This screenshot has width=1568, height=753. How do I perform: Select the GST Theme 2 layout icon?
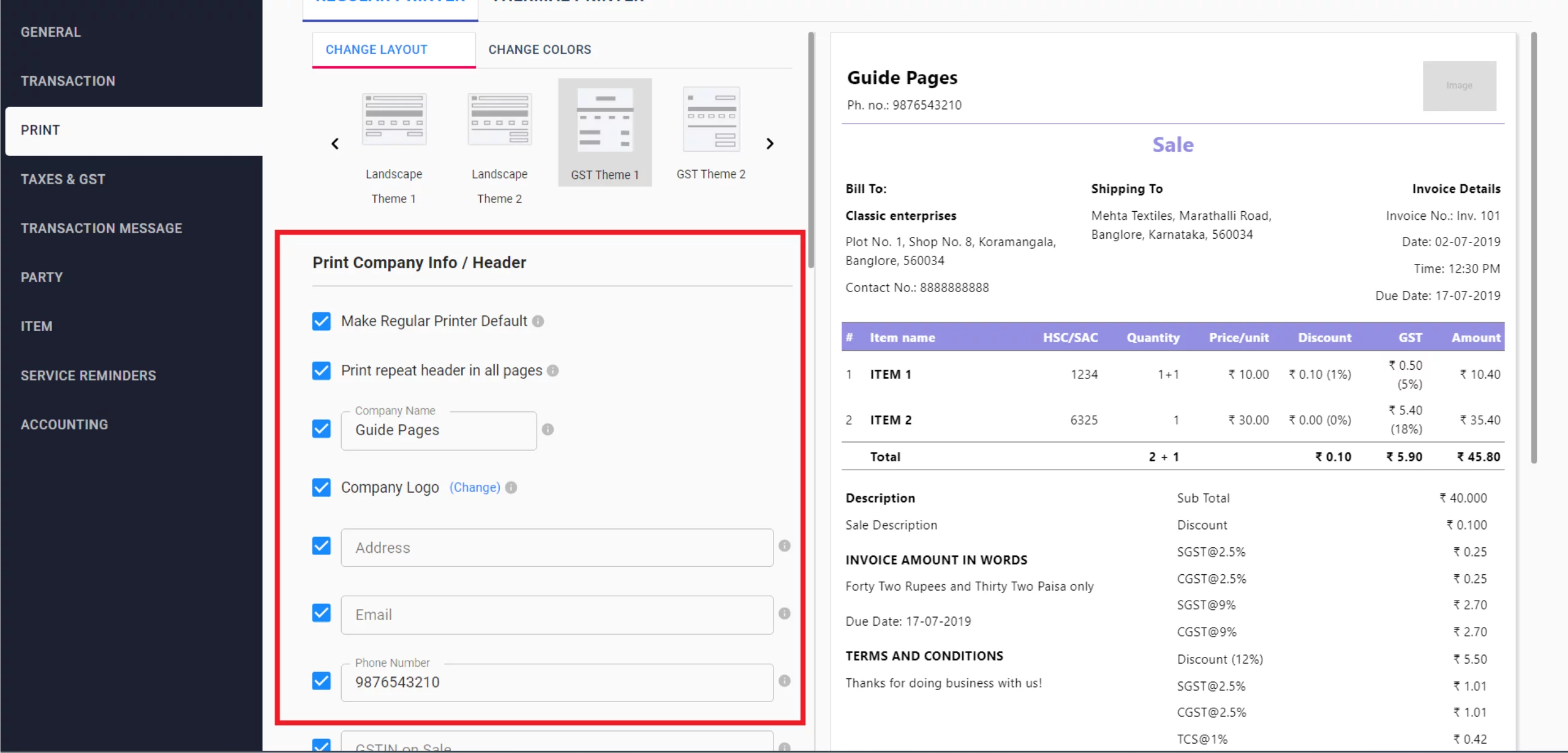click(x=711, y=119)
